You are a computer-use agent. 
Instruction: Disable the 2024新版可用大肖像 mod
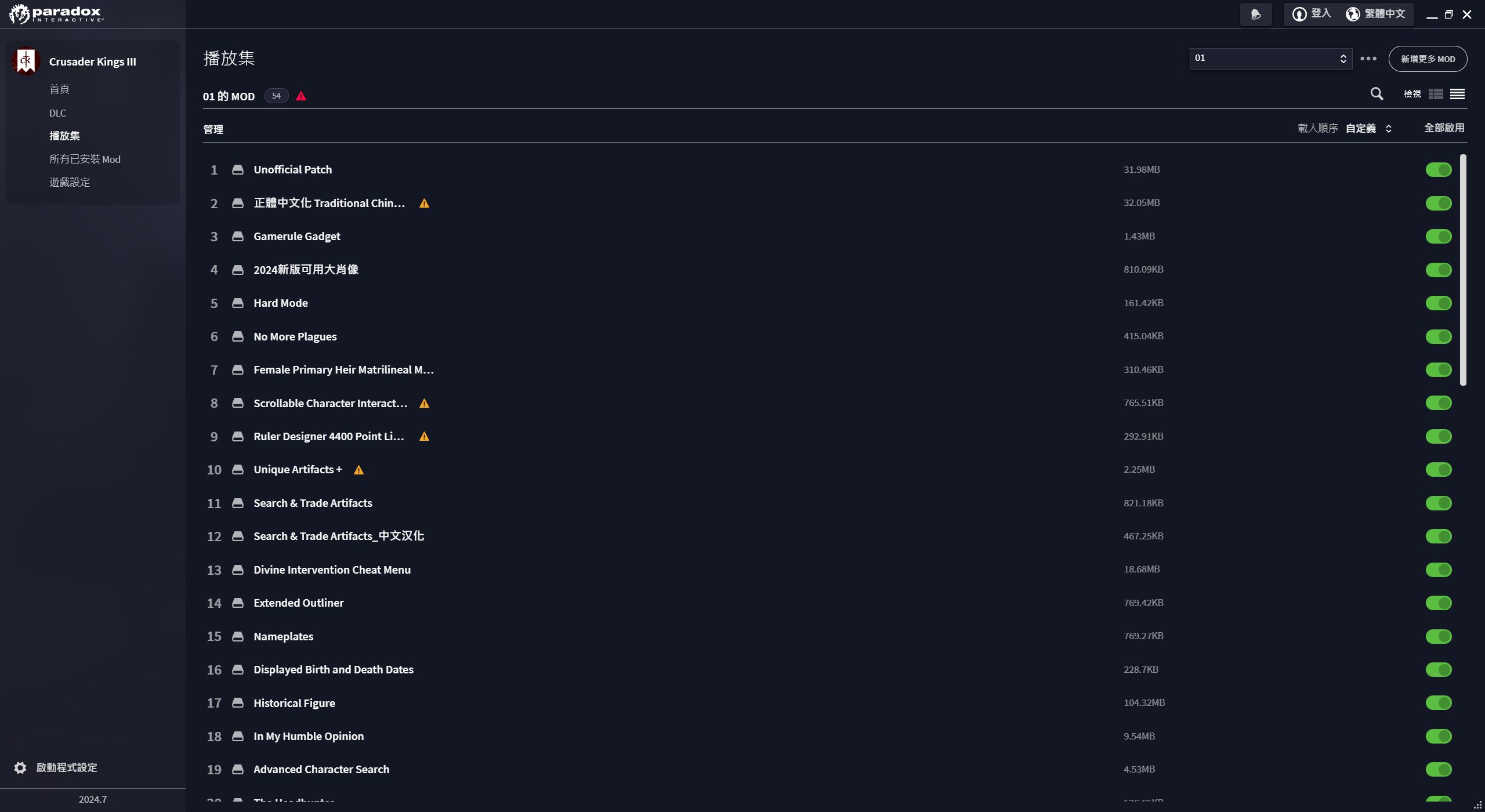point(1439,270)
